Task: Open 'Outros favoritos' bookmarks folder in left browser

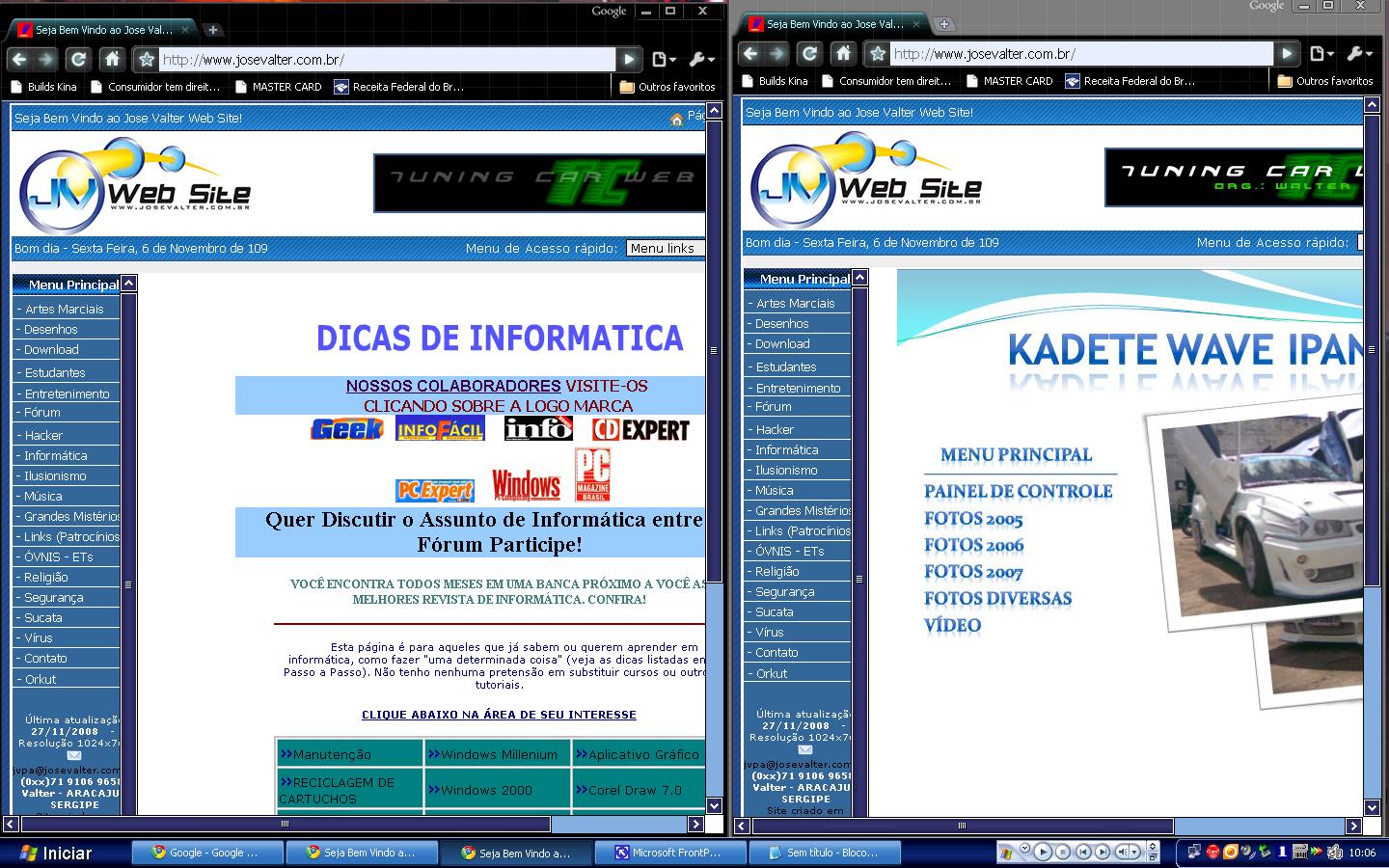Action: (x=667, y=87)
